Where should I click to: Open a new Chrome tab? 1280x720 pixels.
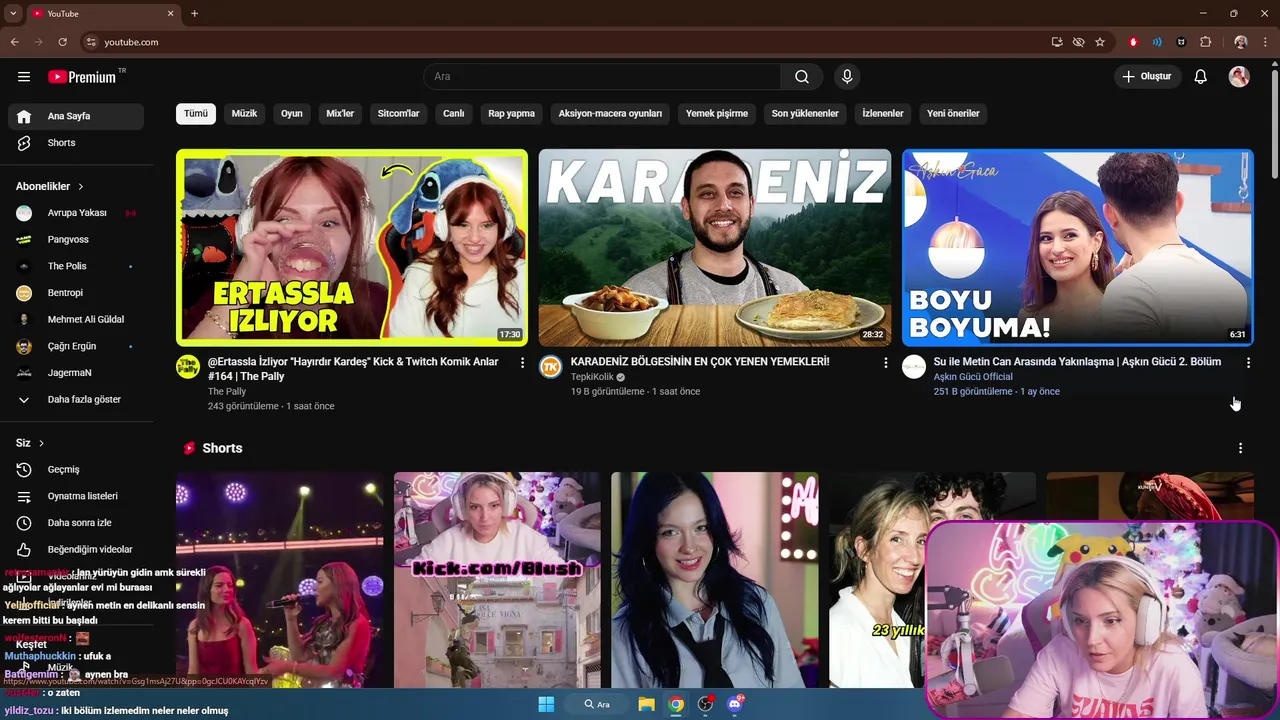click(x=194, y=14)
